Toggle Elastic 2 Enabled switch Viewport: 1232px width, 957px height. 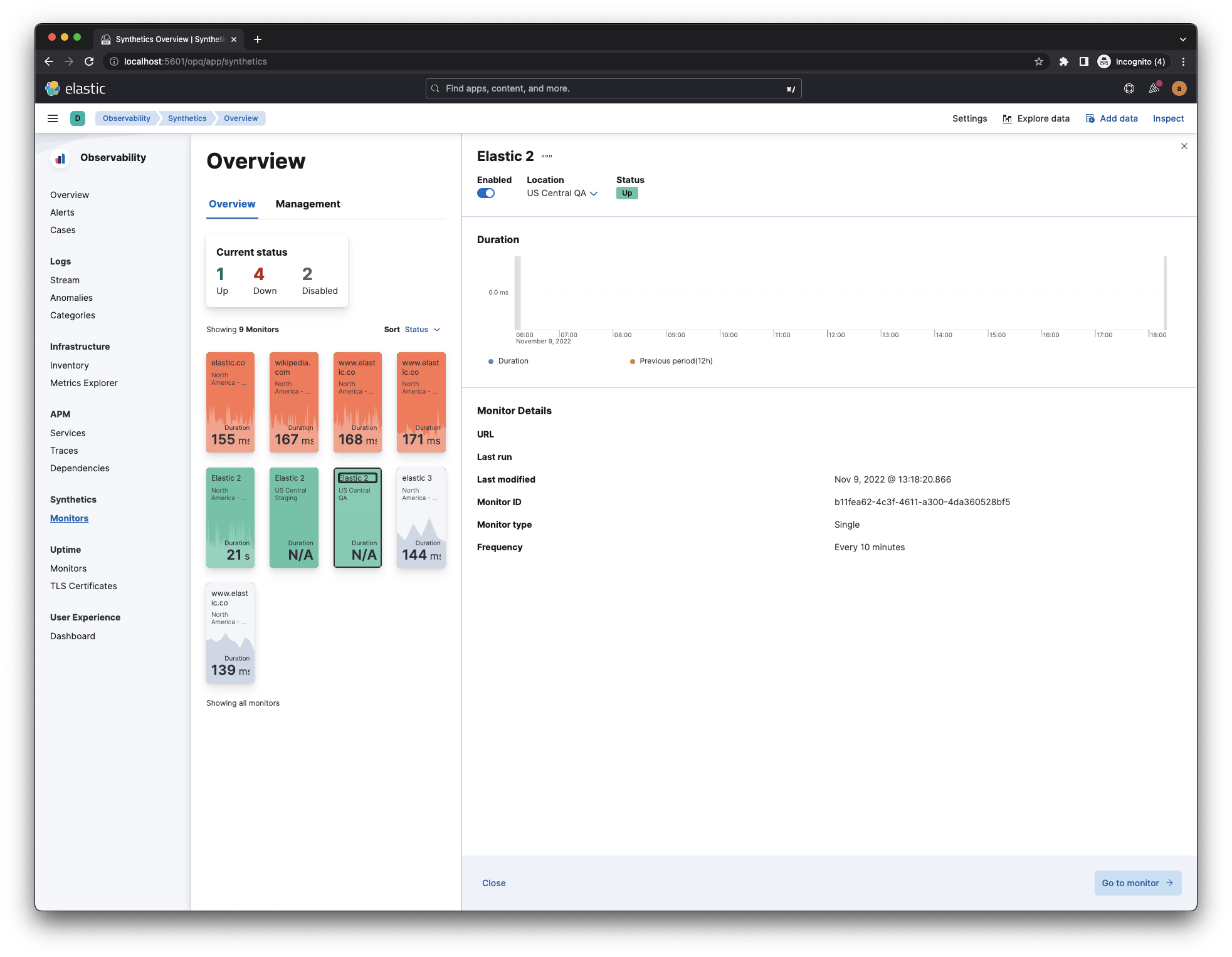pyautogui.click(x=486, y=193)
